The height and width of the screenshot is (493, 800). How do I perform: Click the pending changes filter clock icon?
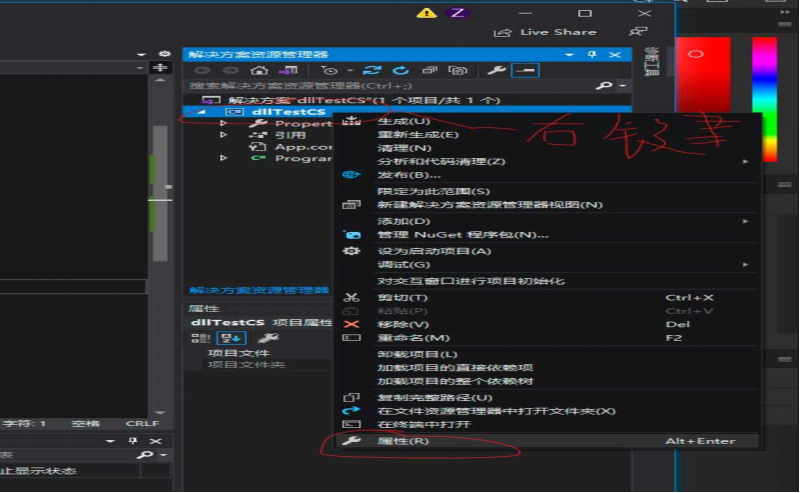coord(330,70)
